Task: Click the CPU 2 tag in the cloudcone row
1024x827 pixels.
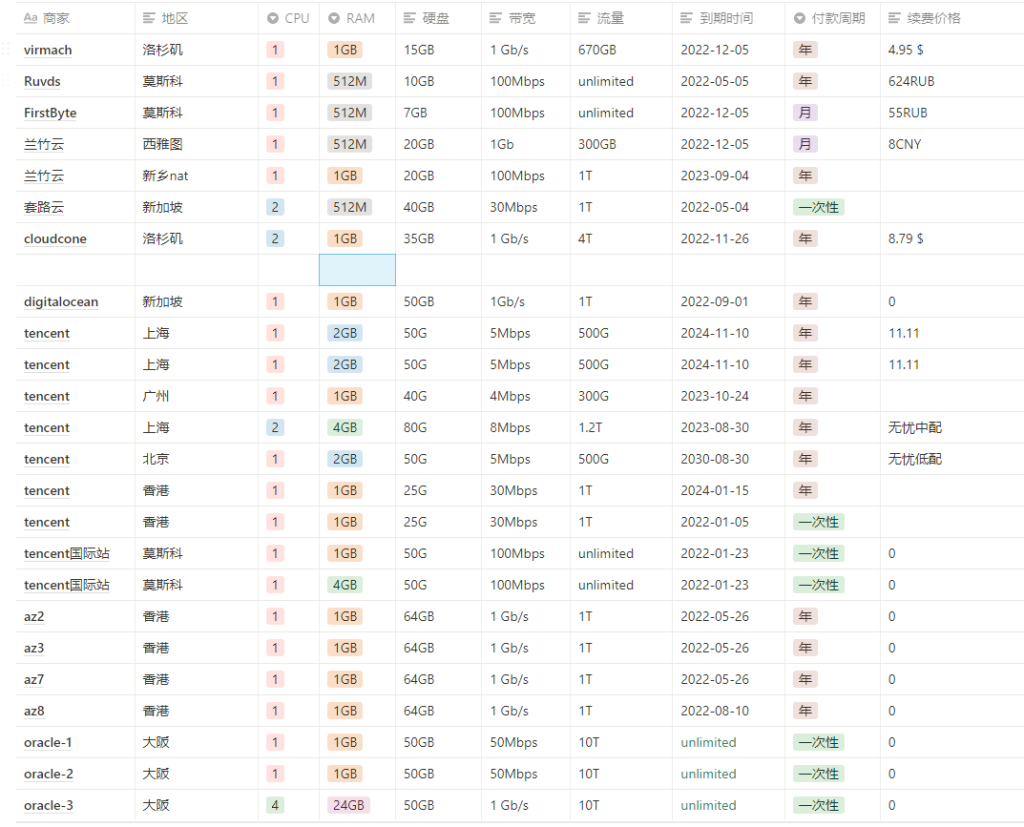Action: [275, 239]
